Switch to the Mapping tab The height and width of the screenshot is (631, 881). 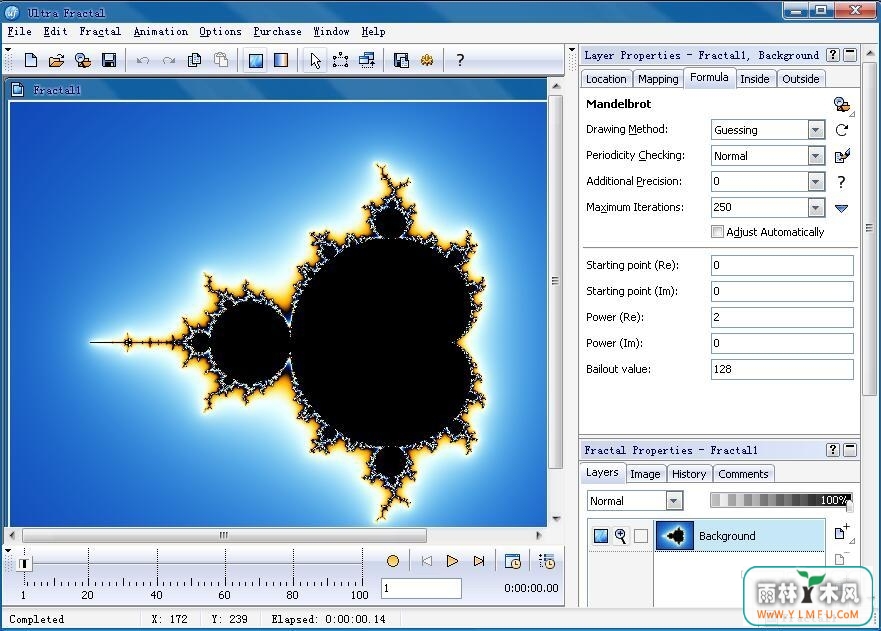pyautogui.click(x=658, y=79)
